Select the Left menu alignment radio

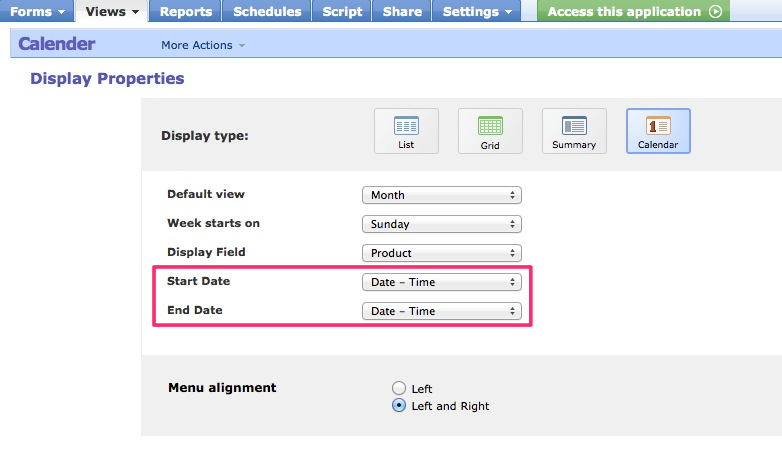400,388
